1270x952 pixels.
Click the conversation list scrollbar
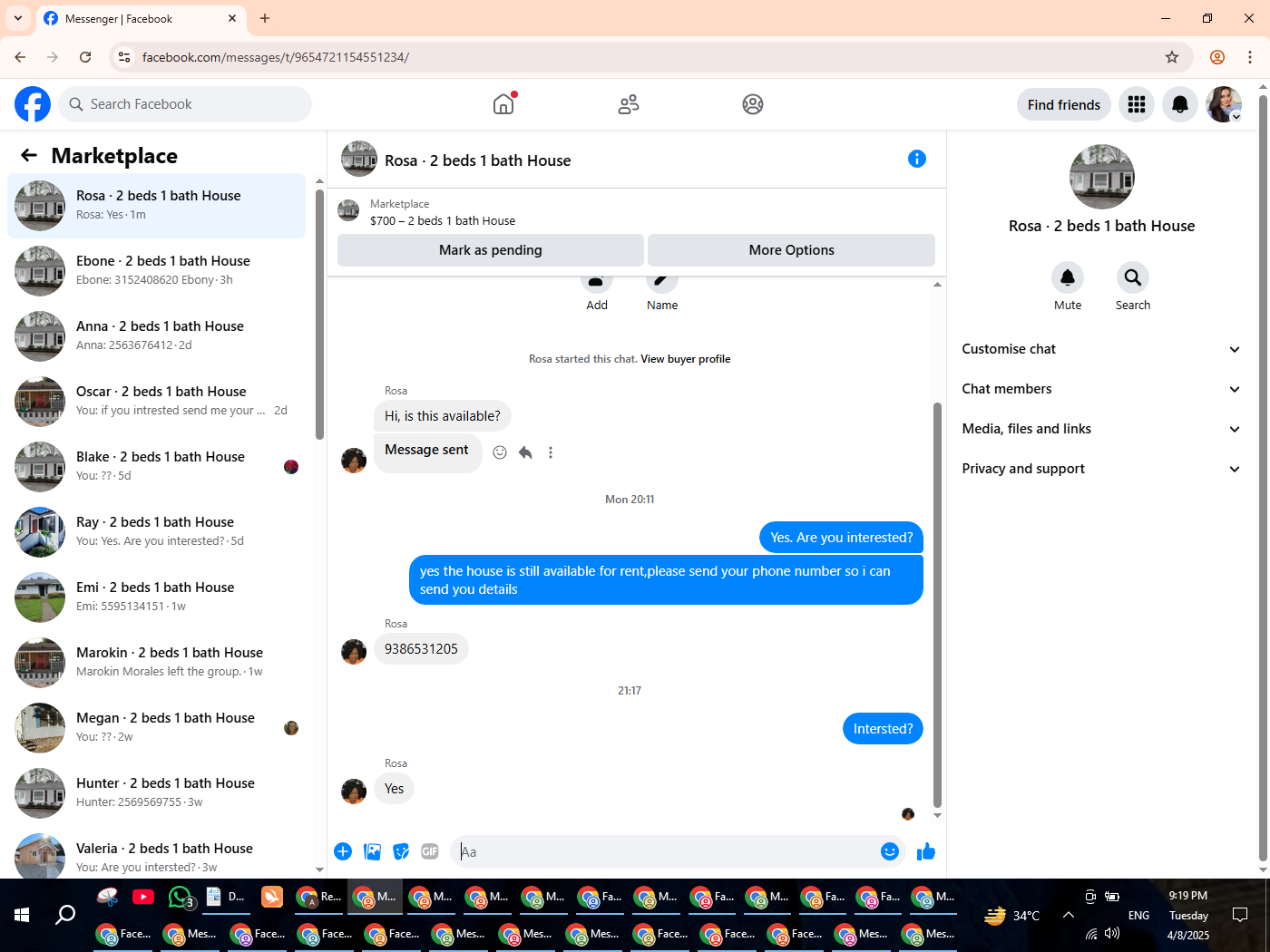319,315
